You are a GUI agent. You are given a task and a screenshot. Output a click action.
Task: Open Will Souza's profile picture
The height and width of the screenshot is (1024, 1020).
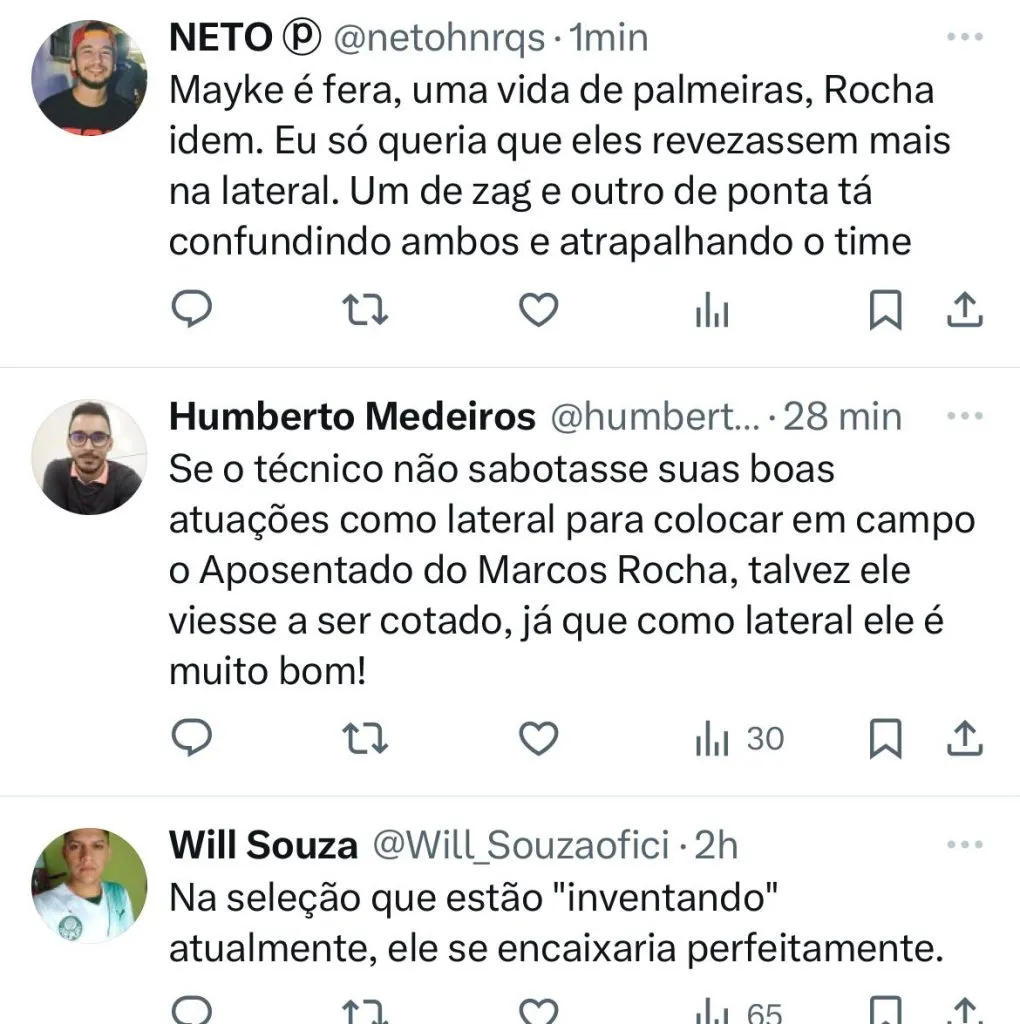pos(90,885)
